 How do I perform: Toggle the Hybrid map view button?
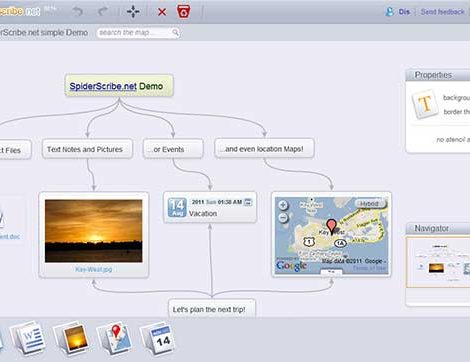[x=369, y=203]
